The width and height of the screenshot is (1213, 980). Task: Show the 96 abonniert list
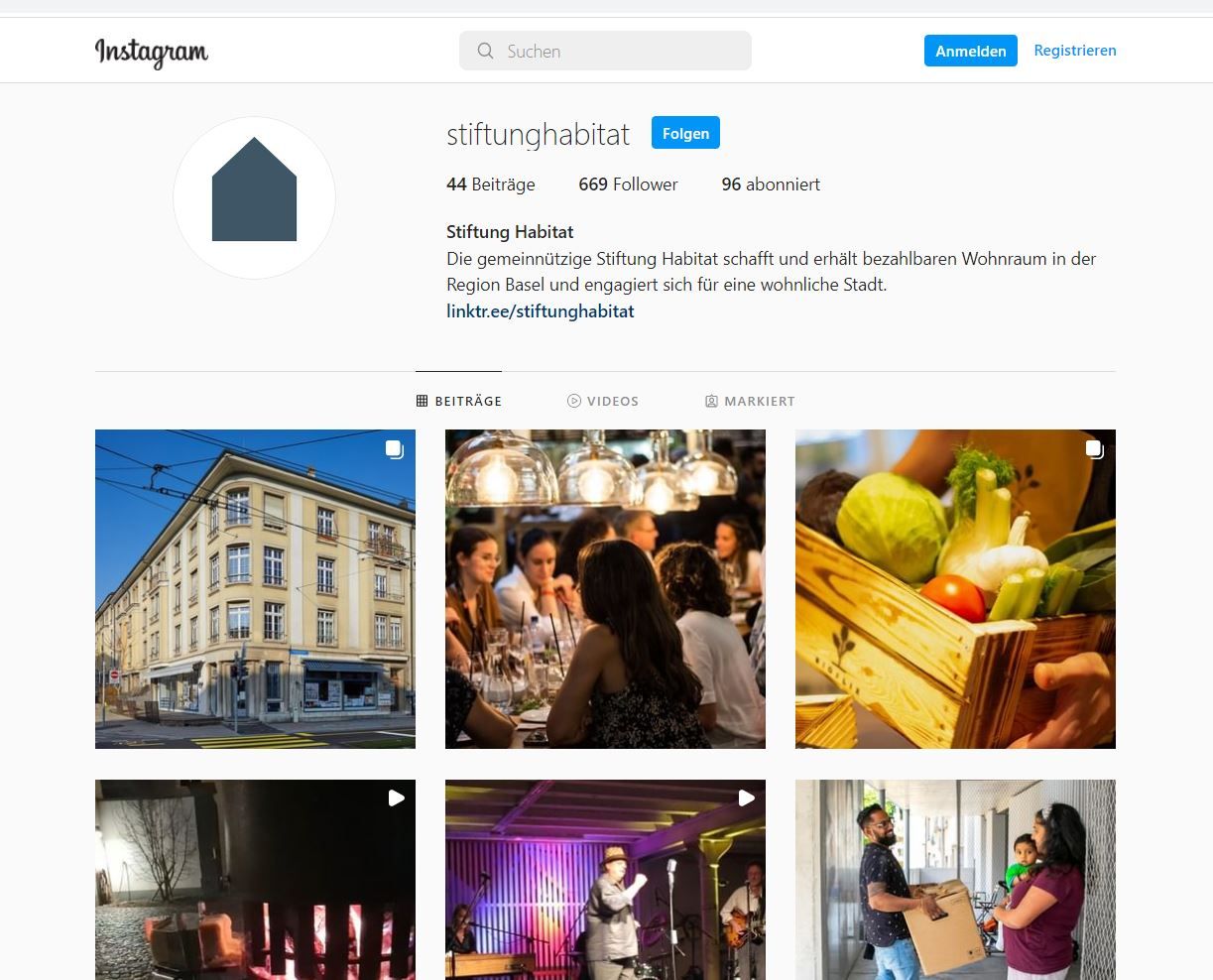point(771,184)
